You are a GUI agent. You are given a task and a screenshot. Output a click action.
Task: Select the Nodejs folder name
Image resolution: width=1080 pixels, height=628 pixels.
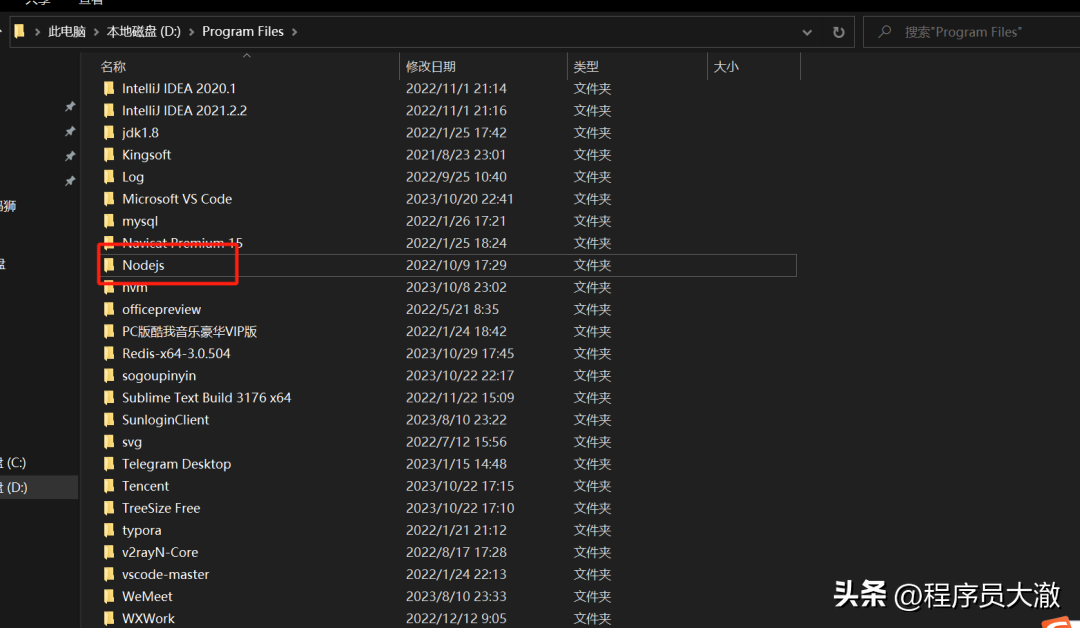point(143,265)
